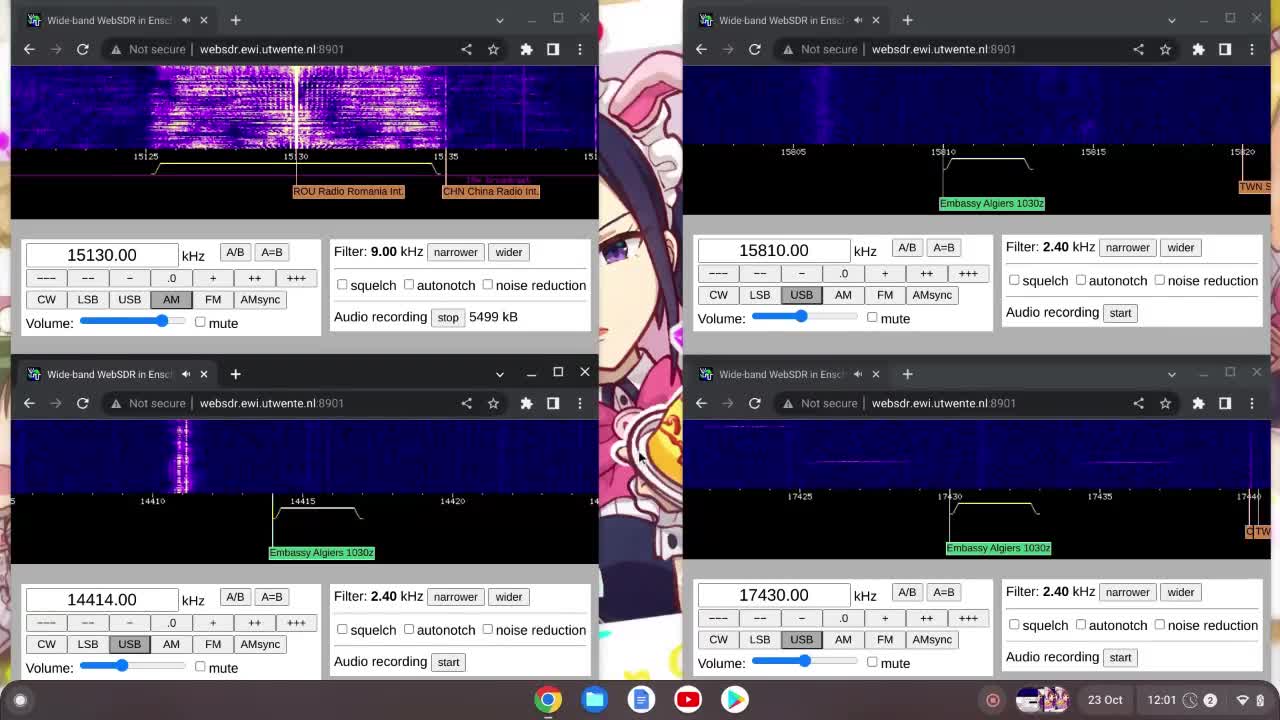The height and width of the screenshot is (720, 1280).
Task: Reload the page in the 14414.00 kHz window
Action: click(x=83, y=403)
